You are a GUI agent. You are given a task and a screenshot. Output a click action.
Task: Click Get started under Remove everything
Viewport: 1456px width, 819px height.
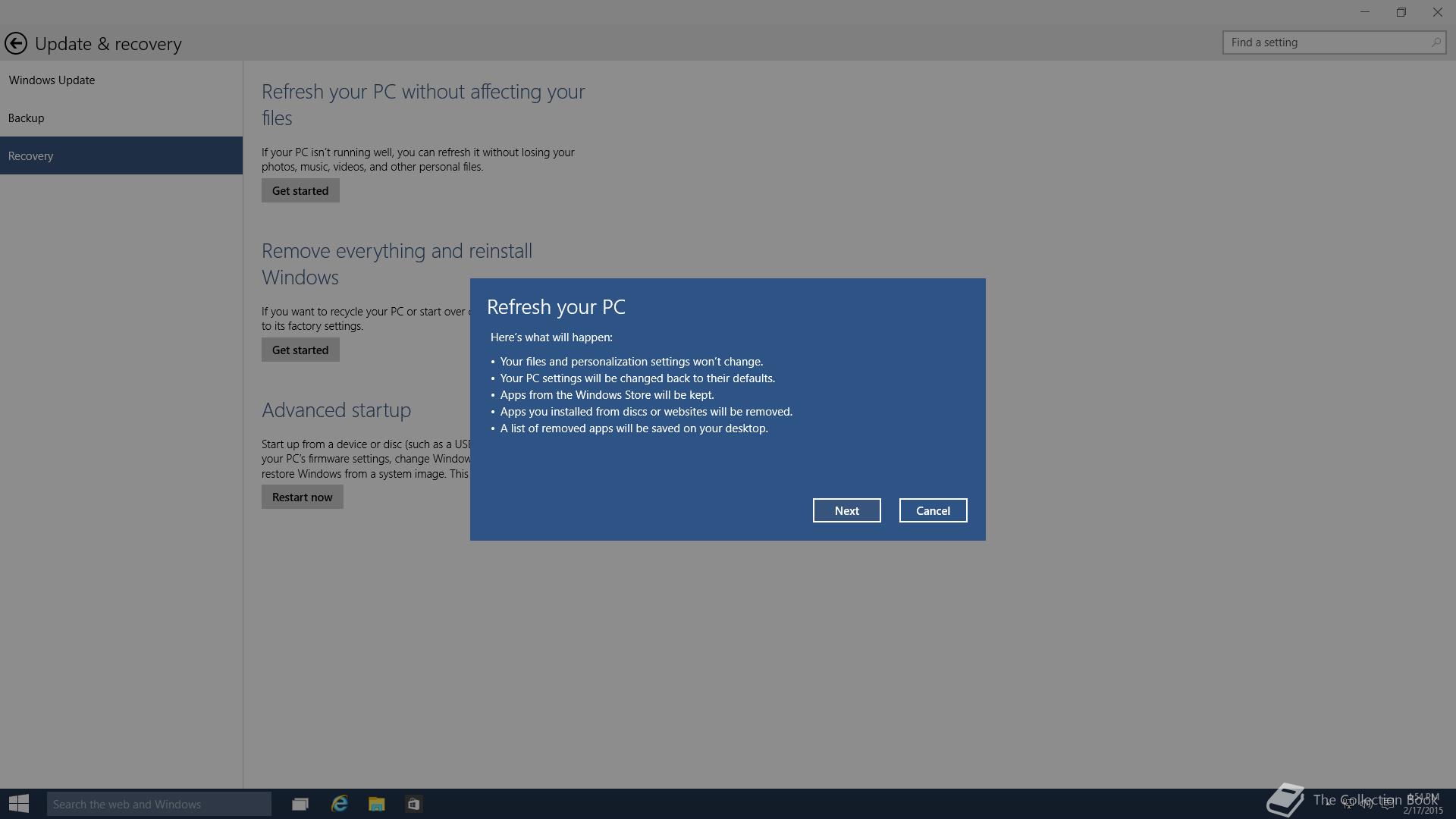pyautogui.click(x=300, y=350)
